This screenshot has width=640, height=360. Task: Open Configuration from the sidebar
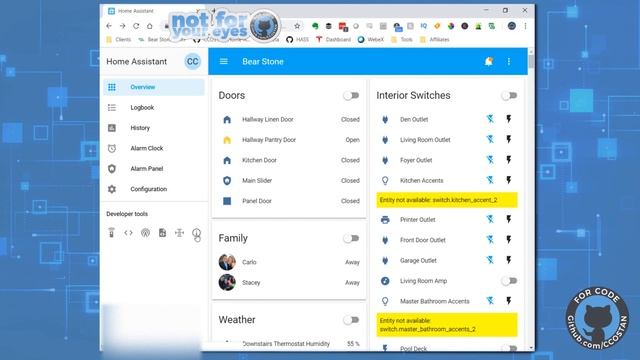(x=153, y=189)
